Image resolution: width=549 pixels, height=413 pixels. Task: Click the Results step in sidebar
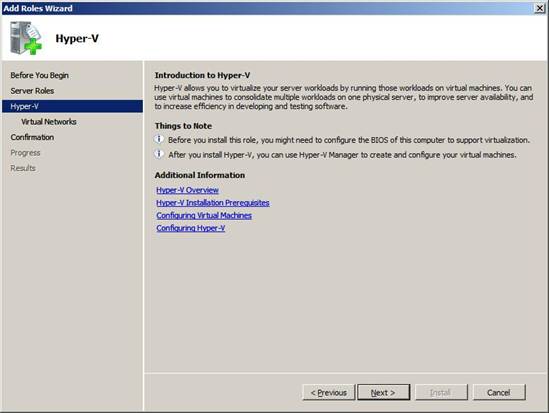pos(23,168)
